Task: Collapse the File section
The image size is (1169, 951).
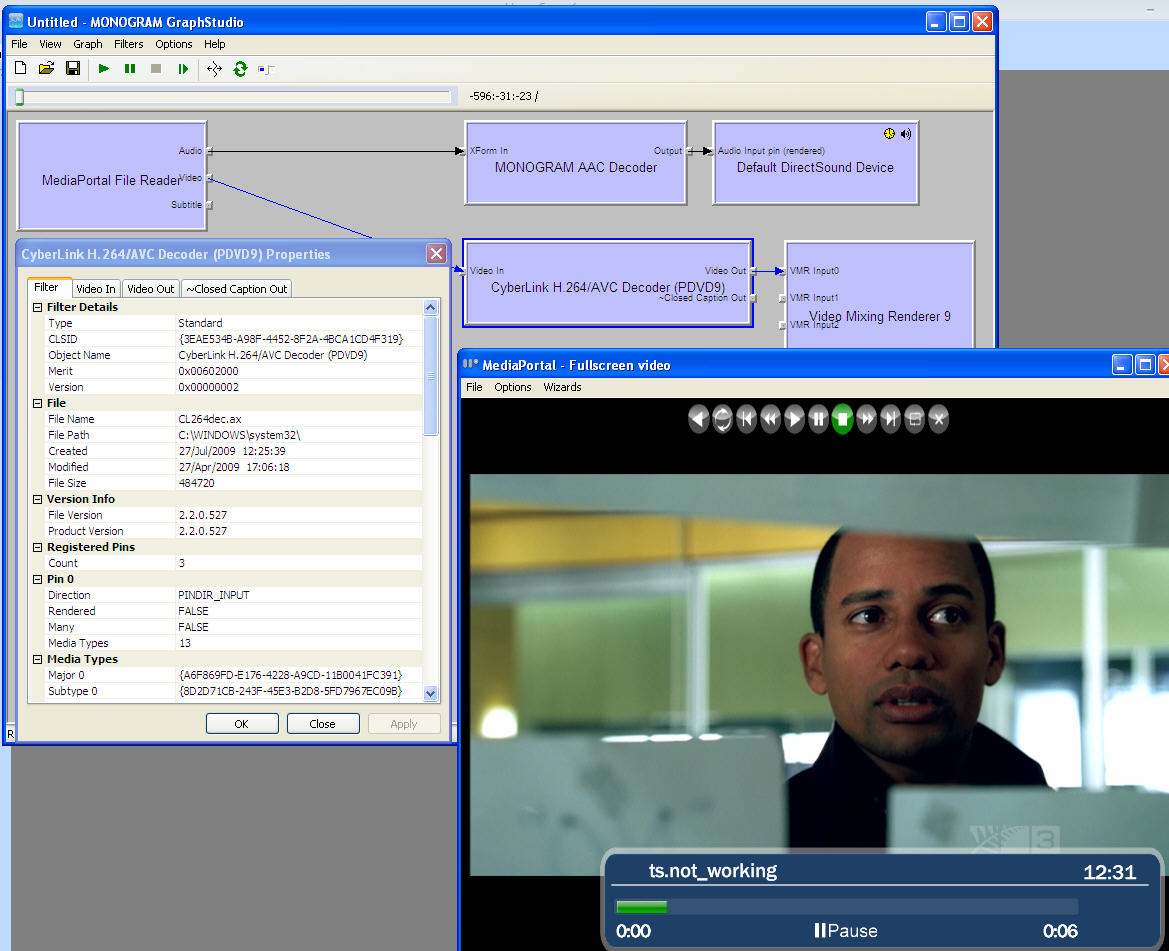Action: [37, 403]
